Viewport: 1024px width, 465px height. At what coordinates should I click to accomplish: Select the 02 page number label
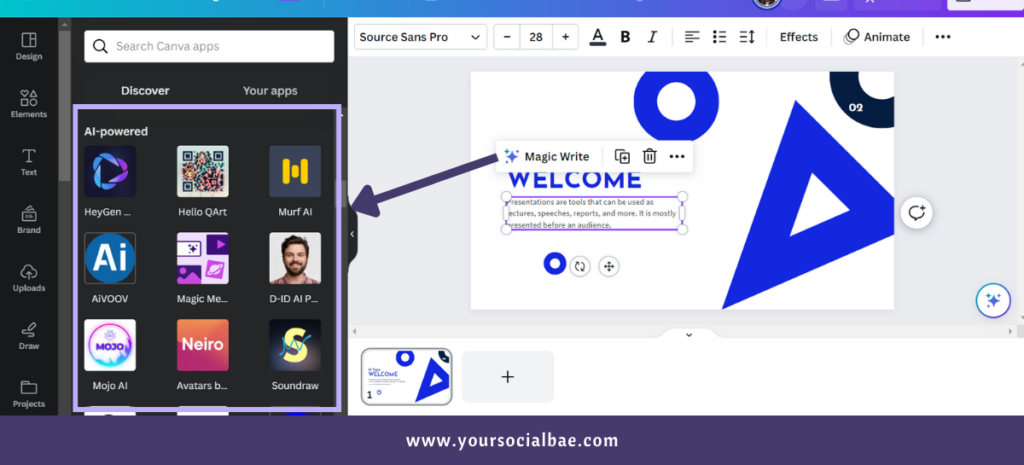pyautogui.click(x=856, y=107)
